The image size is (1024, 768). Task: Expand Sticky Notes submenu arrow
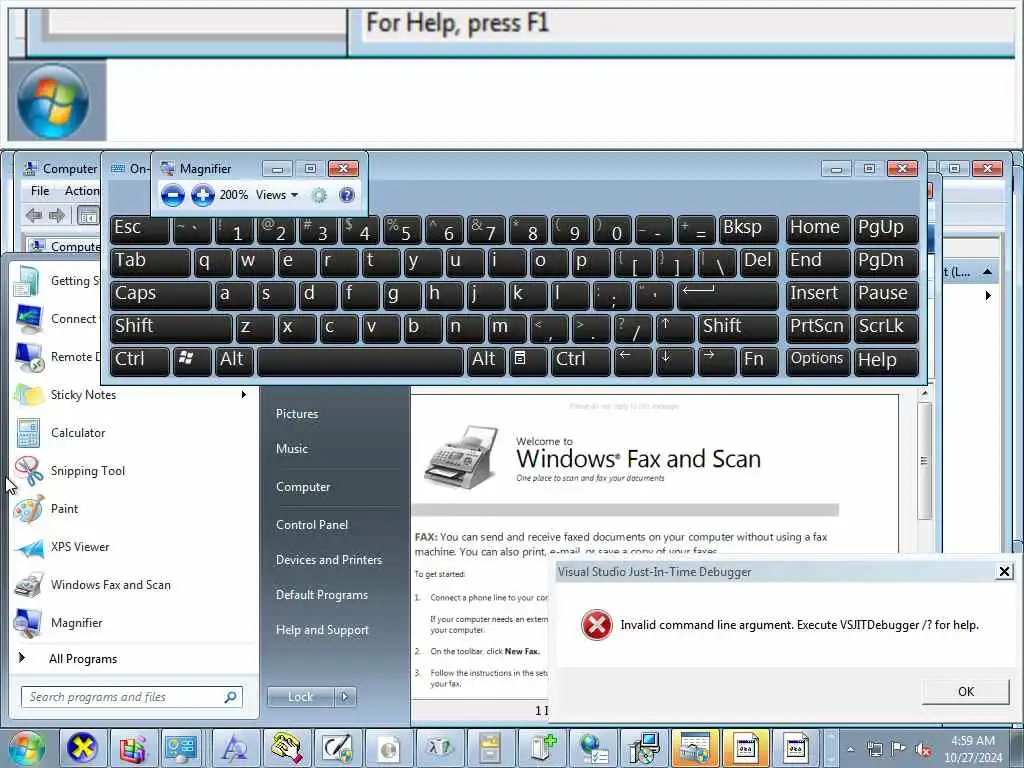click(x=244, y=394)
